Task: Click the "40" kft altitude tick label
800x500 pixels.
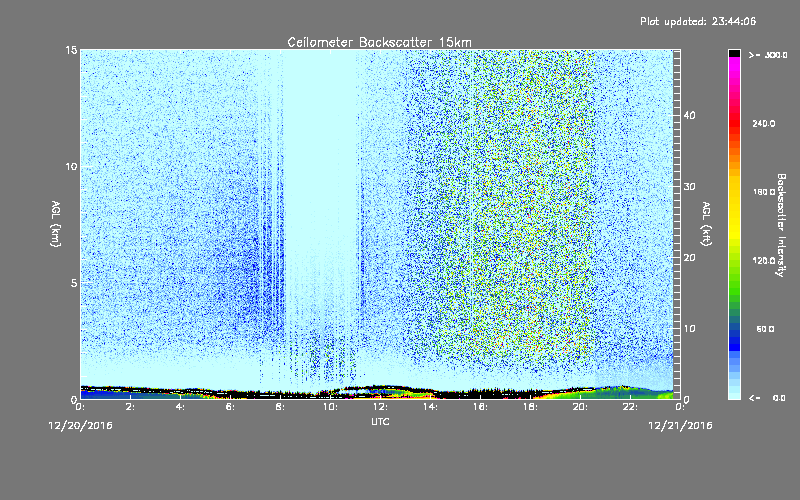Action: click(x=689, y=115)
